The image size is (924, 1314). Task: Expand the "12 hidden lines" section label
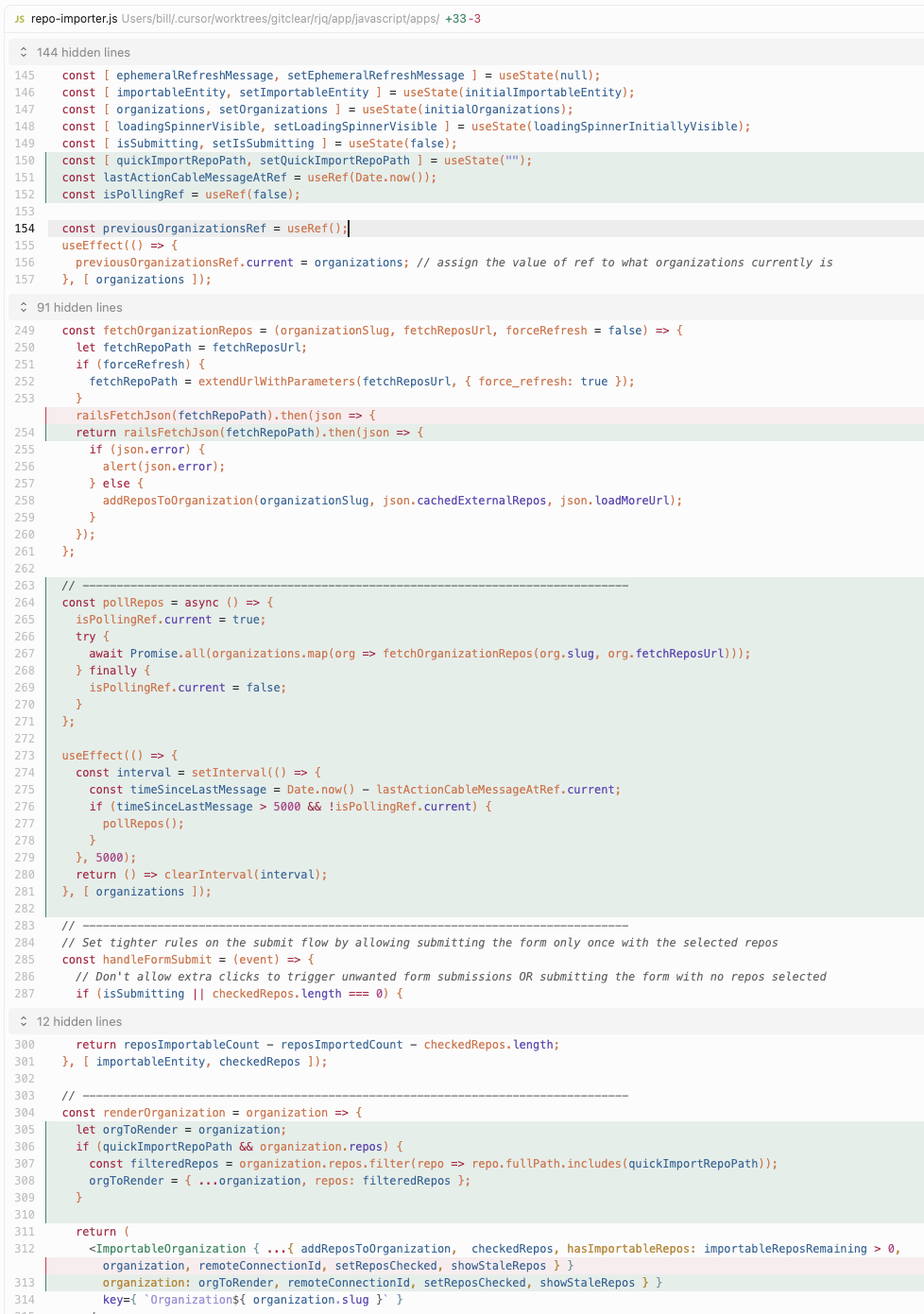(x=79, y=1022)
